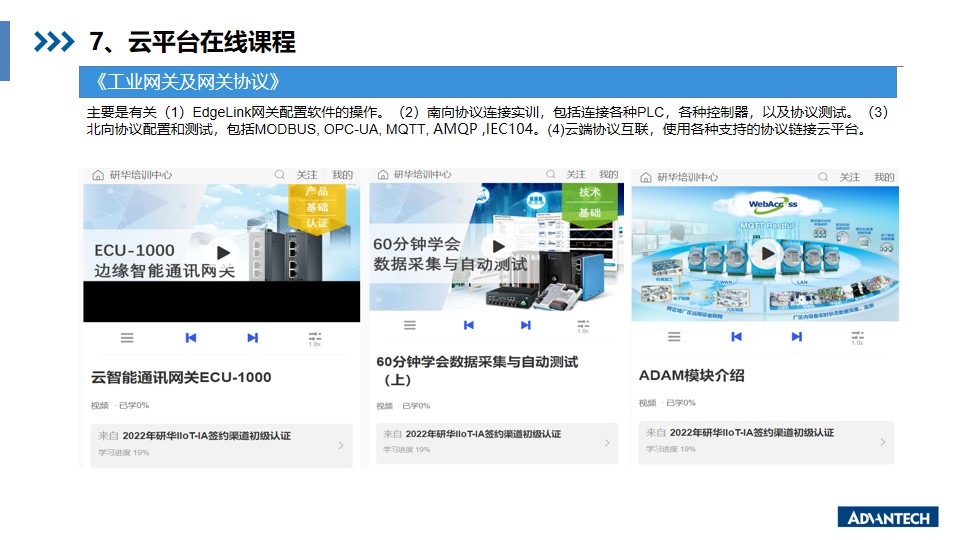Open playlist menu icon under 60分钟学会 video
960x540 pixels.
tap(410, 325)
